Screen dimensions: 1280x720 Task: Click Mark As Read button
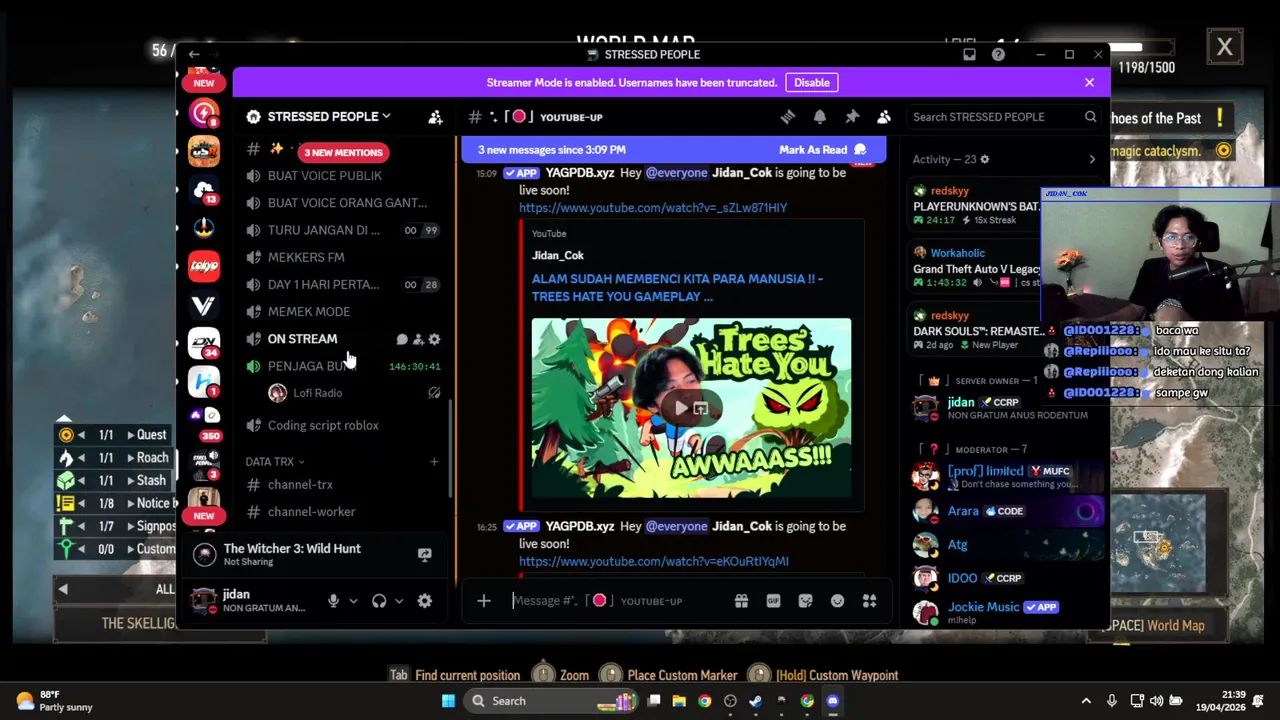(x=822, y=150)
